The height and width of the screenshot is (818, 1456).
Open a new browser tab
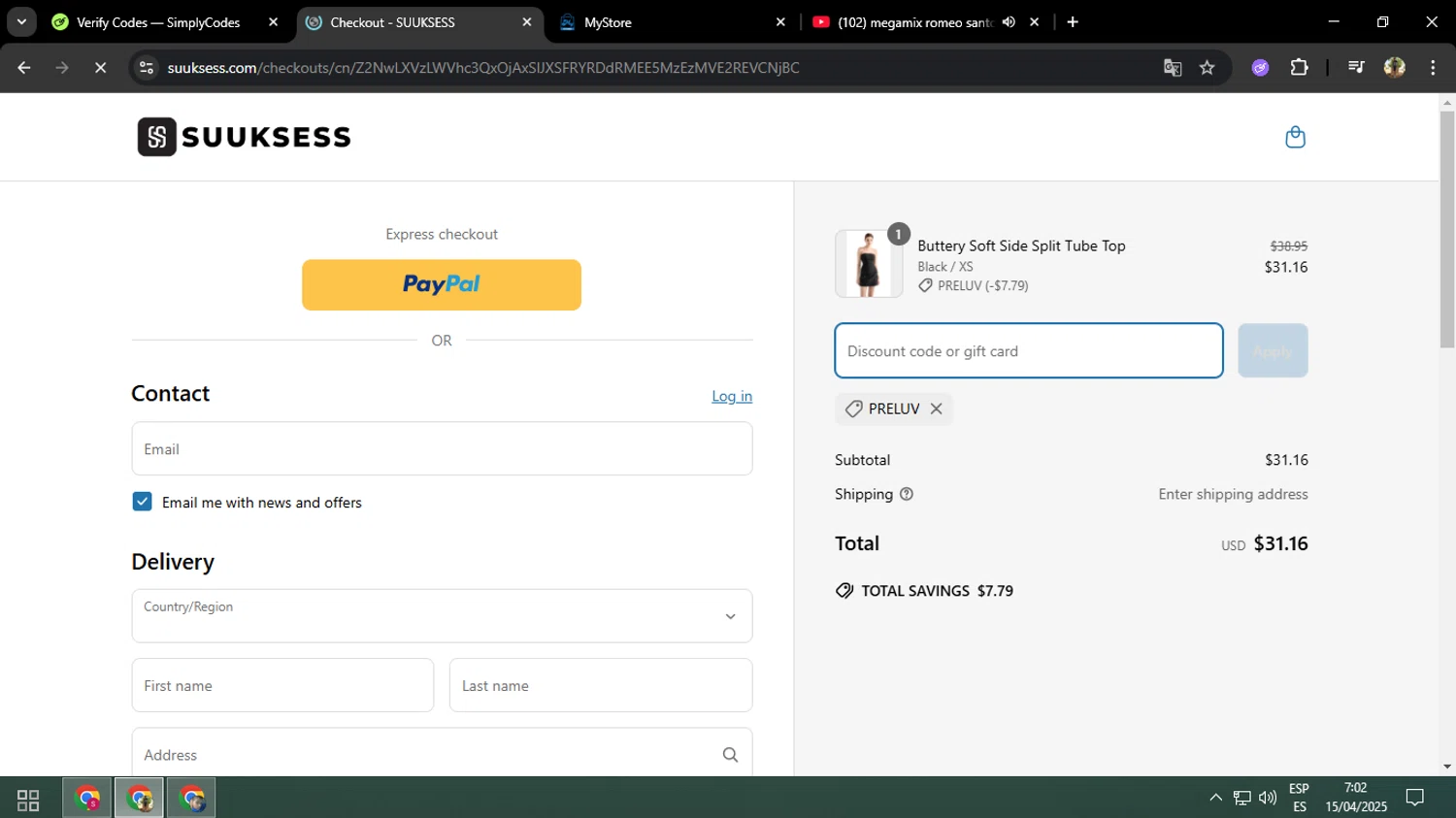pos(1073,21)
